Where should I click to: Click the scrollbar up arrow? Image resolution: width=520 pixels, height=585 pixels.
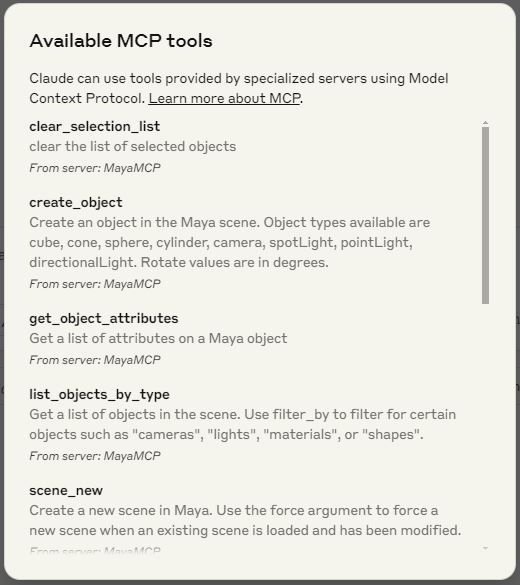[x=485, y=123]
